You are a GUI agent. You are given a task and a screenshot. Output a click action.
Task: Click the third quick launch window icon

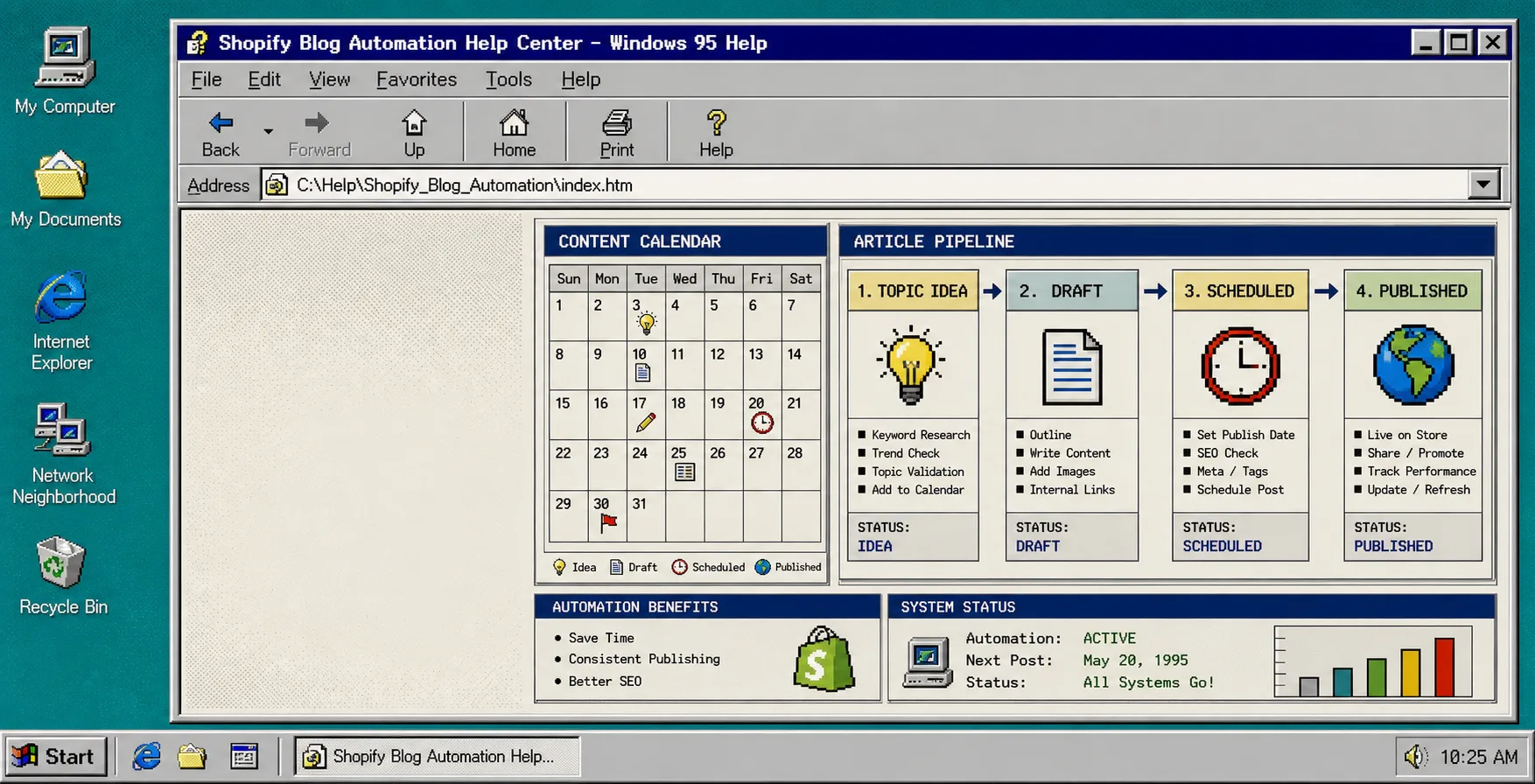243,756
